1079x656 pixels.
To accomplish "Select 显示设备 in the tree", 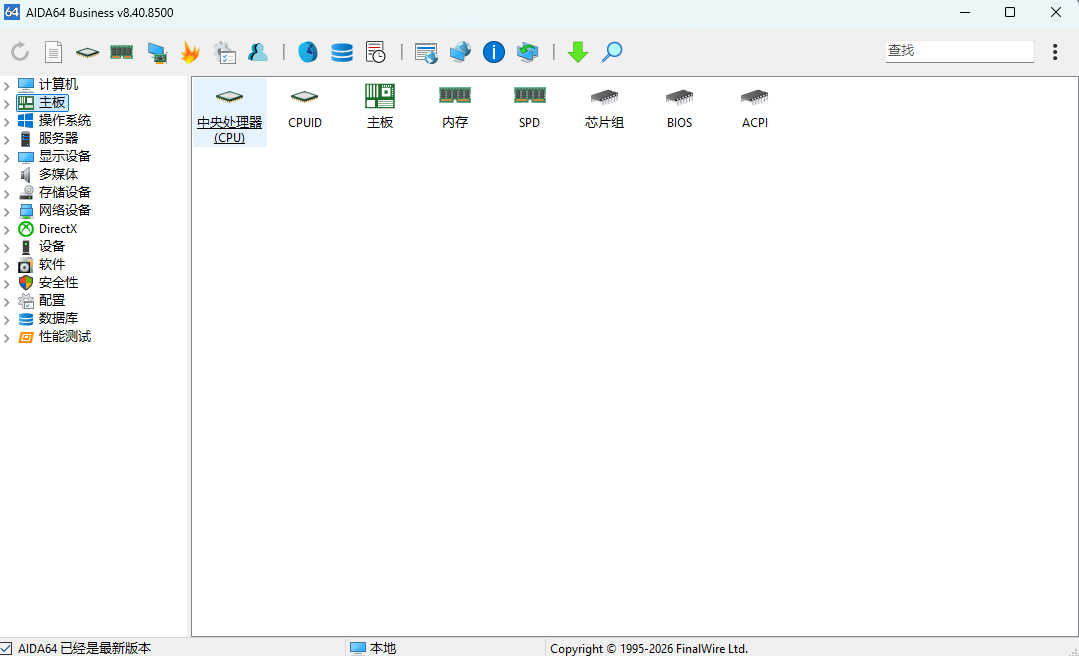I will click(65, 156).
